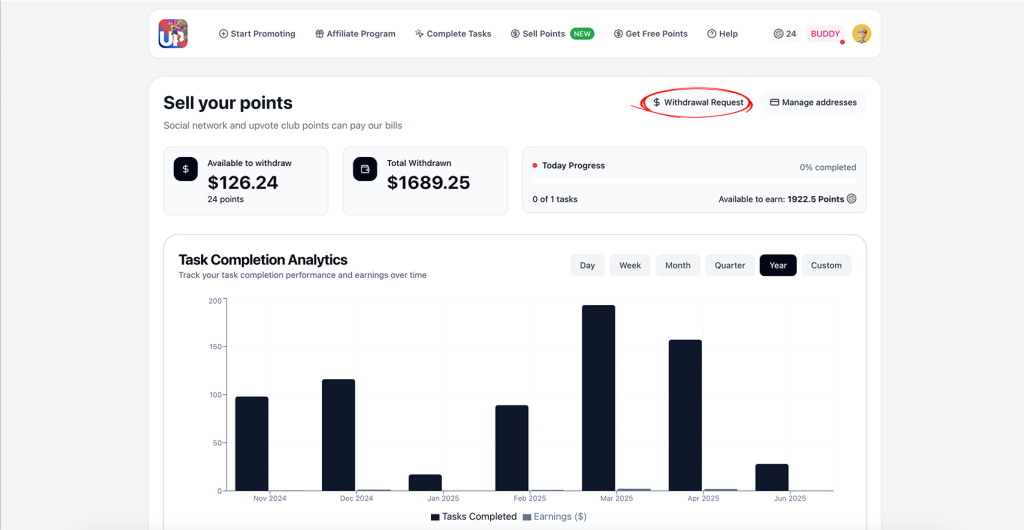Viewport: 1024px width, 530px height.
Task: Click the BUDDY badge
Action: 825,33
